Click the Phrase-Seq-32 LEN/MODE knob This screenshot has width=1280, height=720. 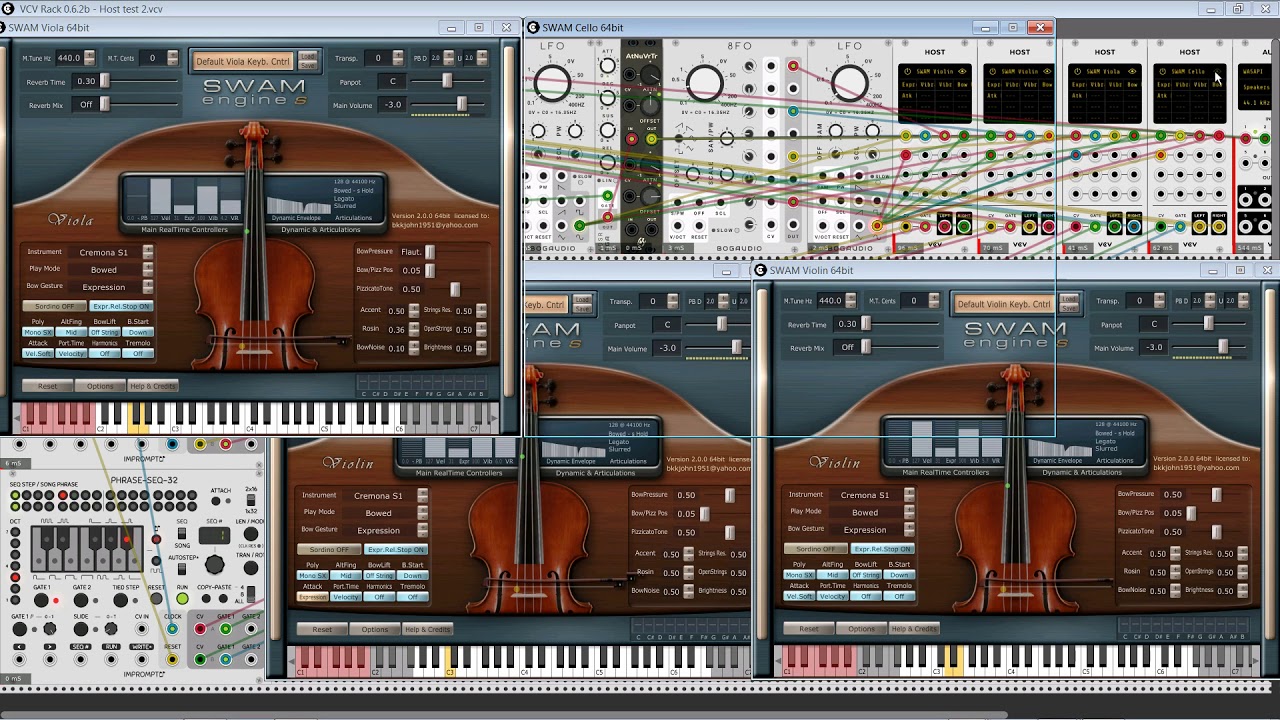(x=252, y=535)
